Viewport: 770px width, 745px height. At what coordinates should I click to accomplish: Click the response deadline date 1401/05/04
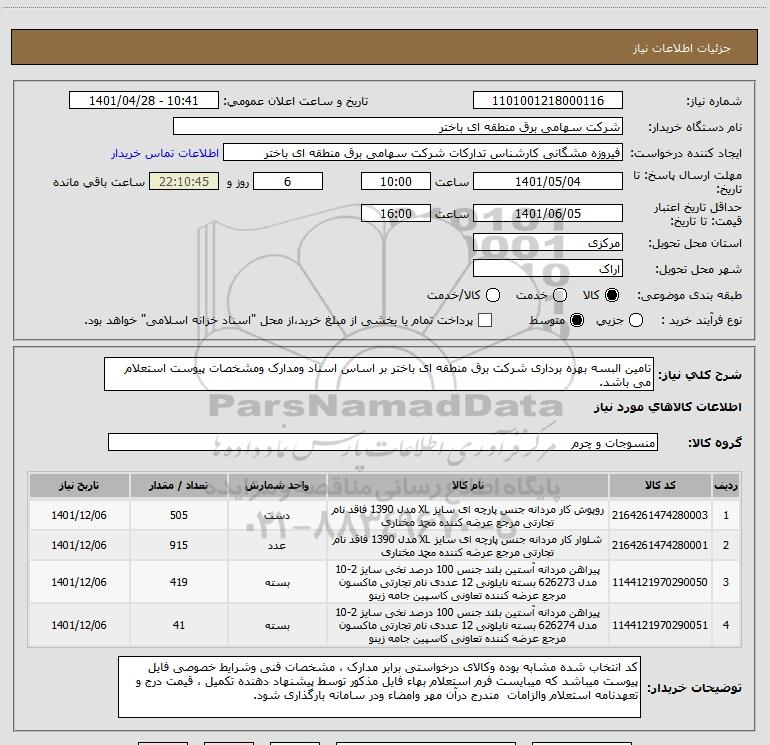click(x=548, y=181)
